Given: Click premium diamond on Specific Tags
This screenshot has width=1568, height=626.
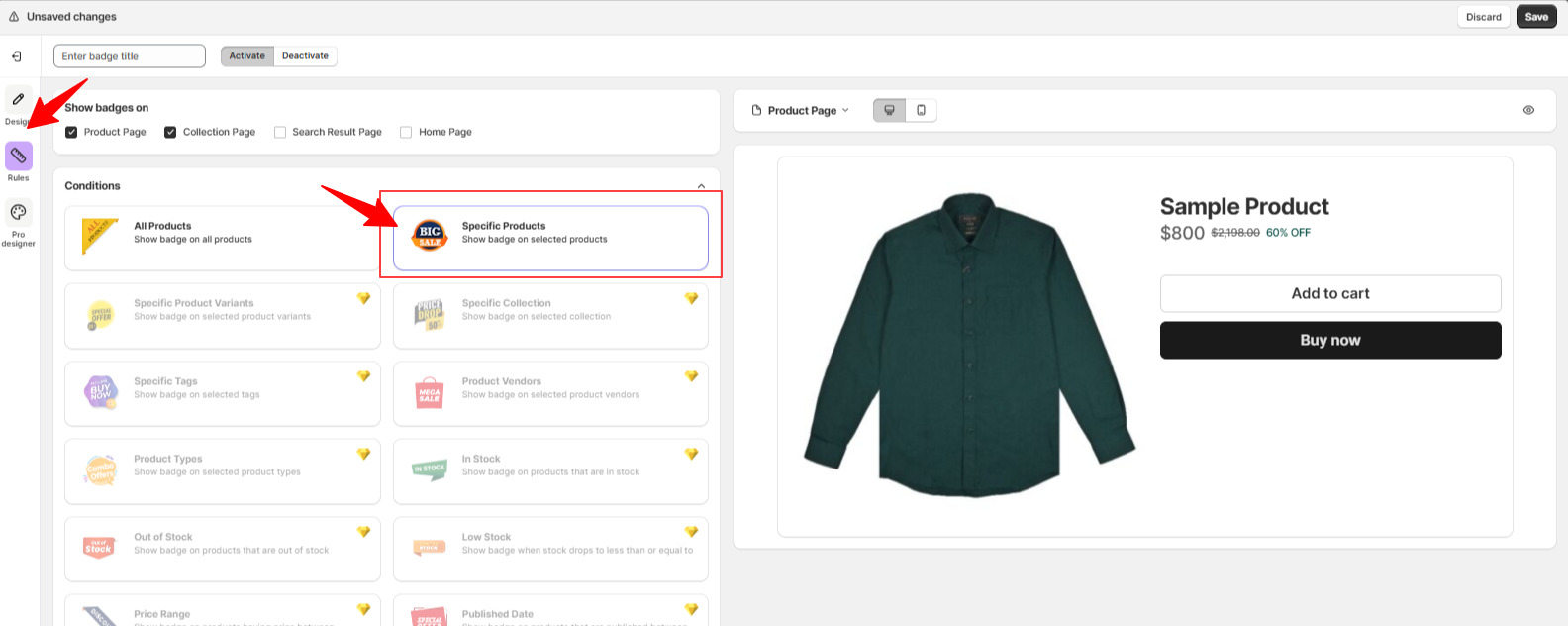Looking at the screenshot, I should (x=363, y=376).
